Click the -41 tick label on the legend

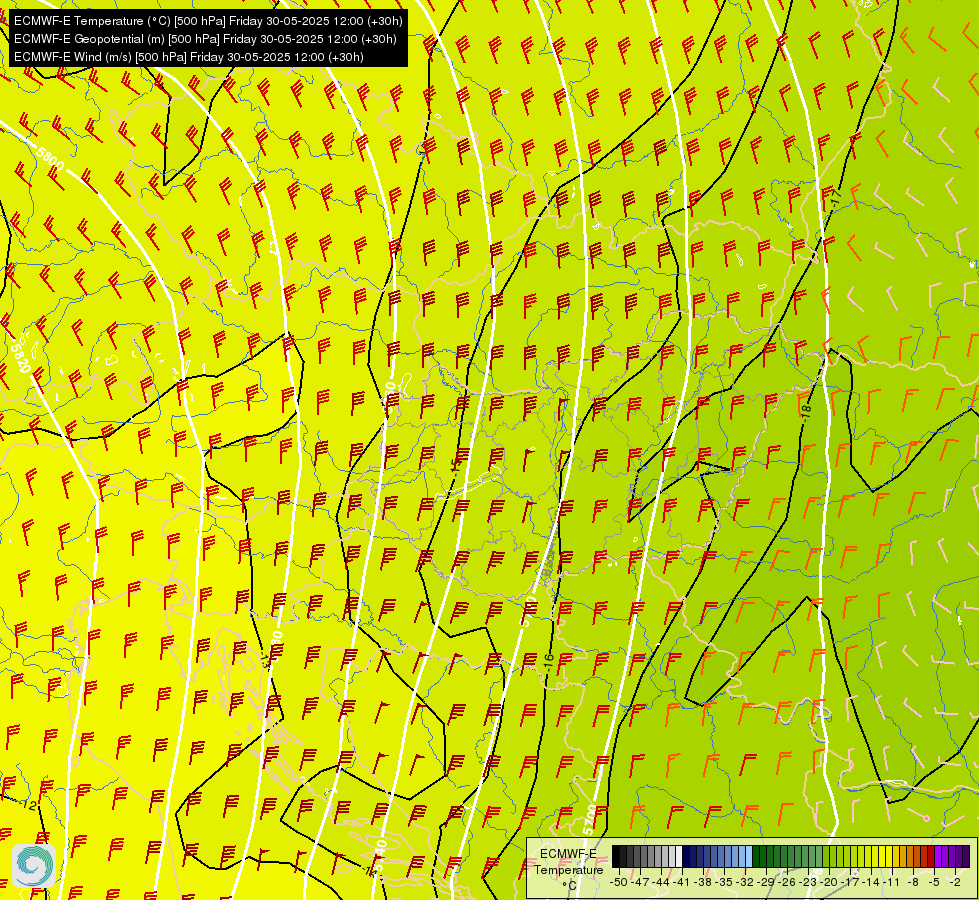(682, 882)
